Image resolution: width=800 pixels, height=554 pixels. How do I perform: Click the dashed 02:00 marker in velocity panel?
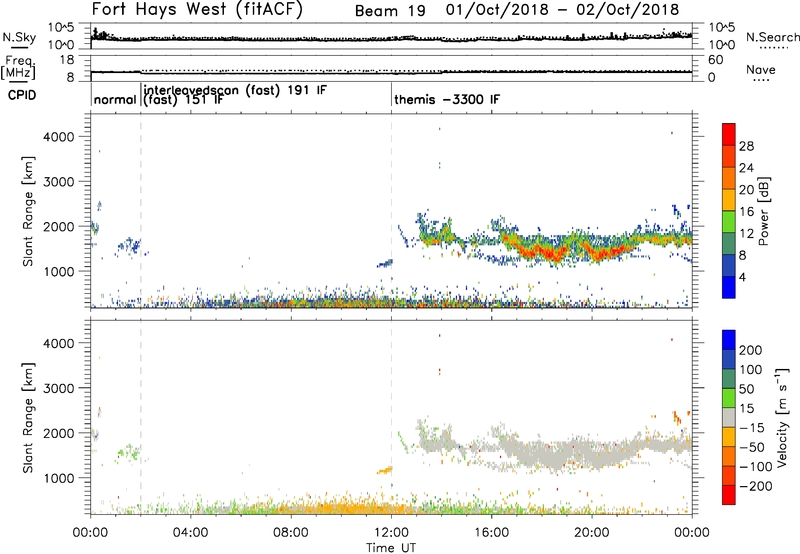(141, 417)
